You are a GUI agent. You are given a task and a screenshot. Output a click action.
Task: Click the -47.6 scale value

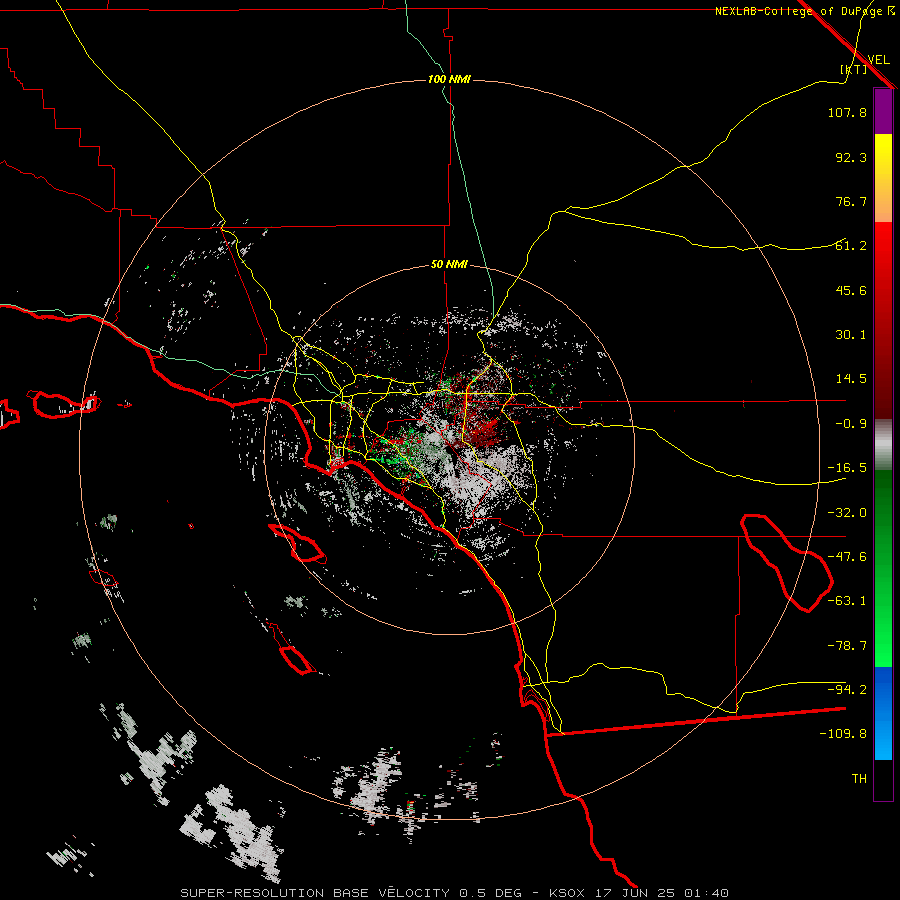[847, 557]
